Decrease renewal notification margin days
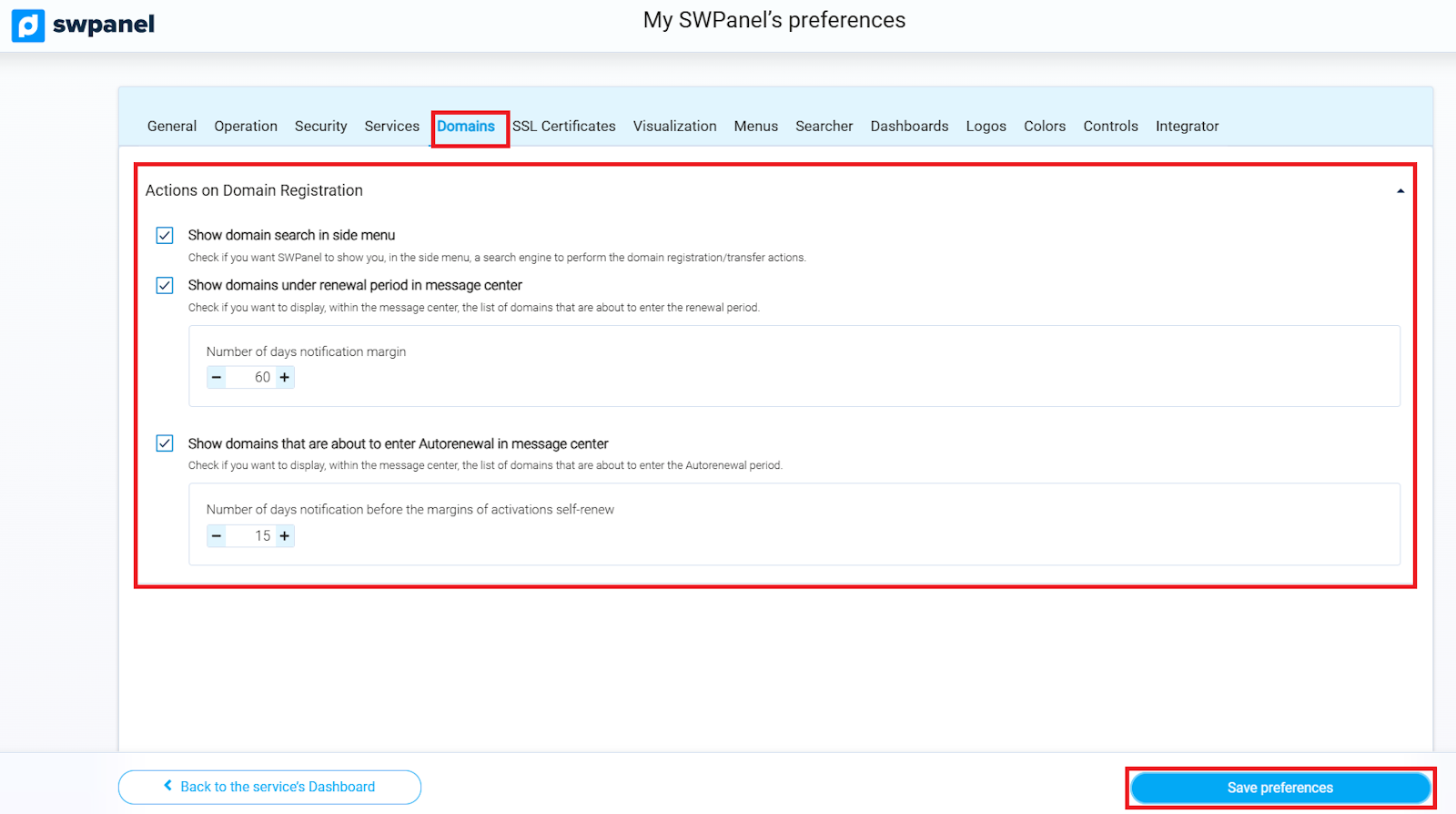The width and height of the screenshot is (1456, 814). (217, 377)
